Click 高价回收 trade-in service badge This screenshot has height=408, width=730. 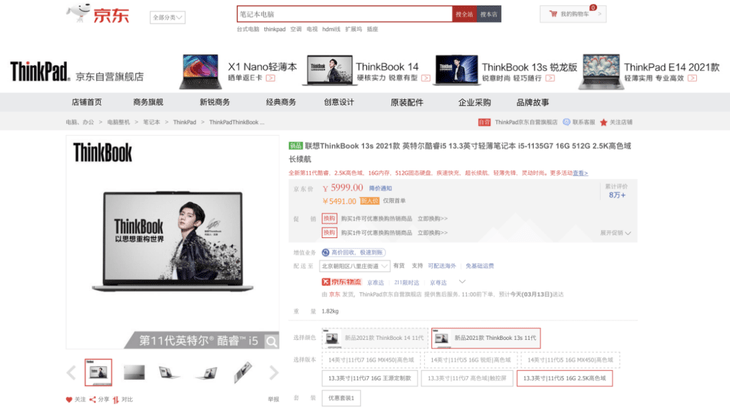353,252
